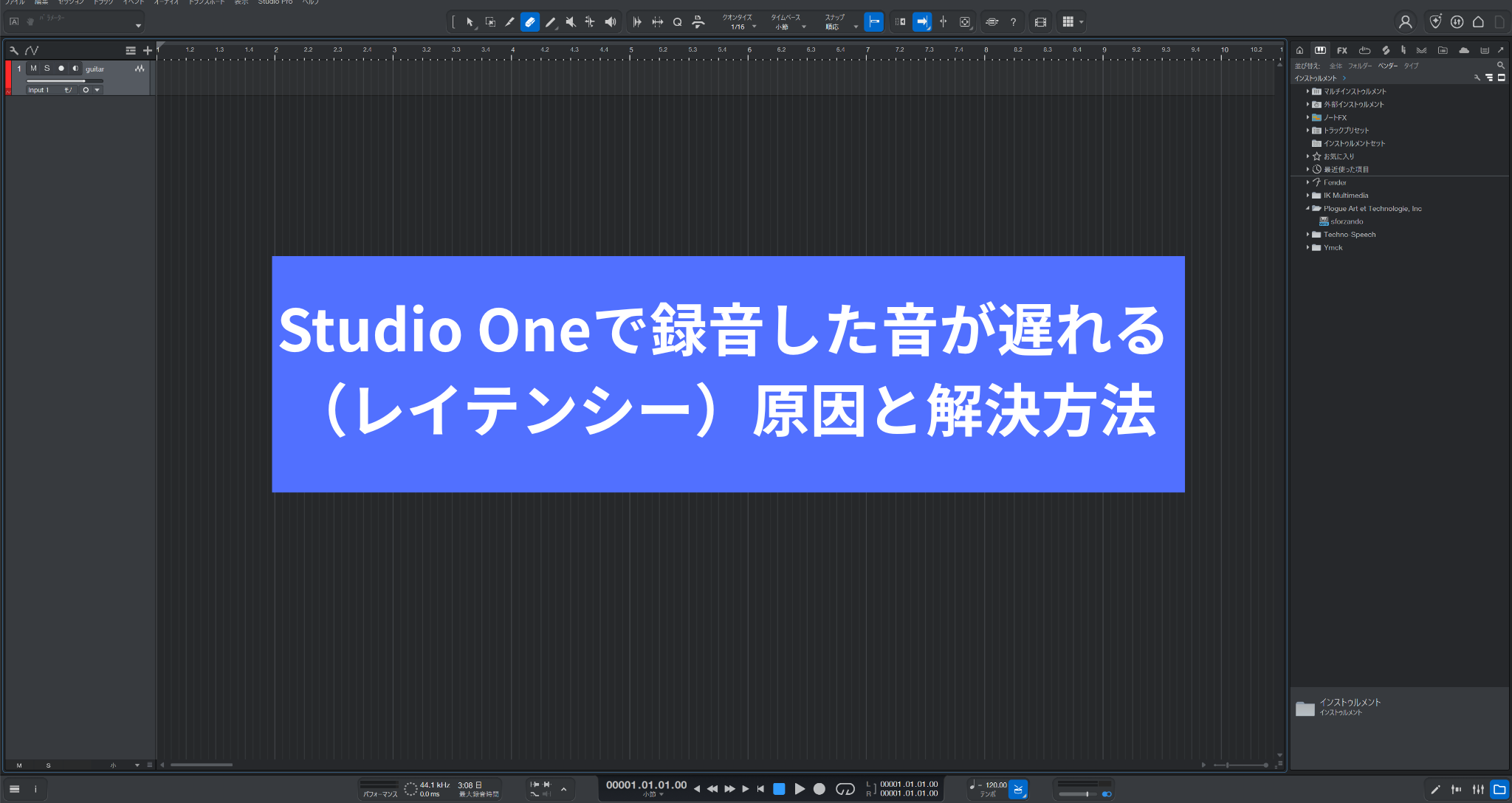Select the Range tool in the toolbar

click(x=490, y=22)
